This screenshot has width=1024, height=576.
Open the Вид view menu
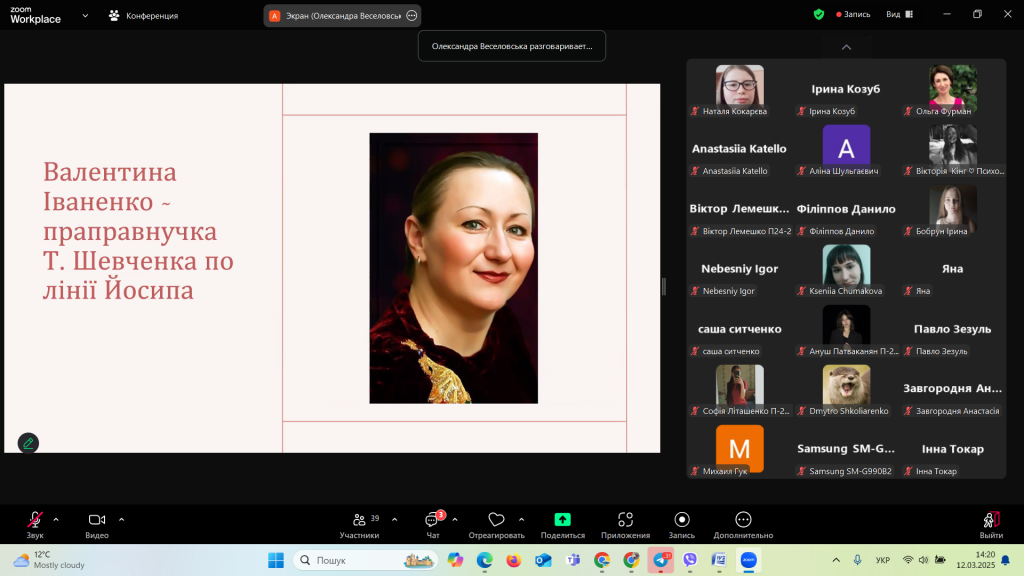[x=898, y=15]
